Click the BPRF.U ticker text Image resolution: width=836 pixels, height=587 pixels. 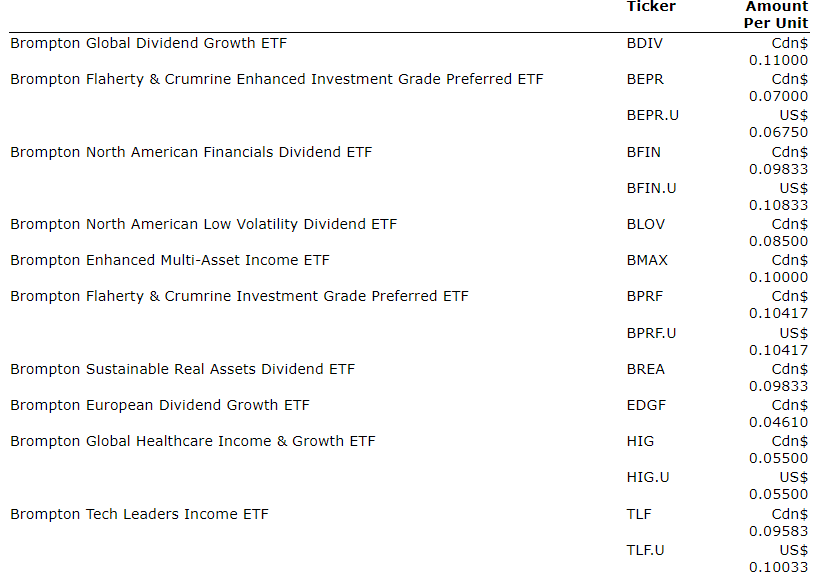point(651,333)
